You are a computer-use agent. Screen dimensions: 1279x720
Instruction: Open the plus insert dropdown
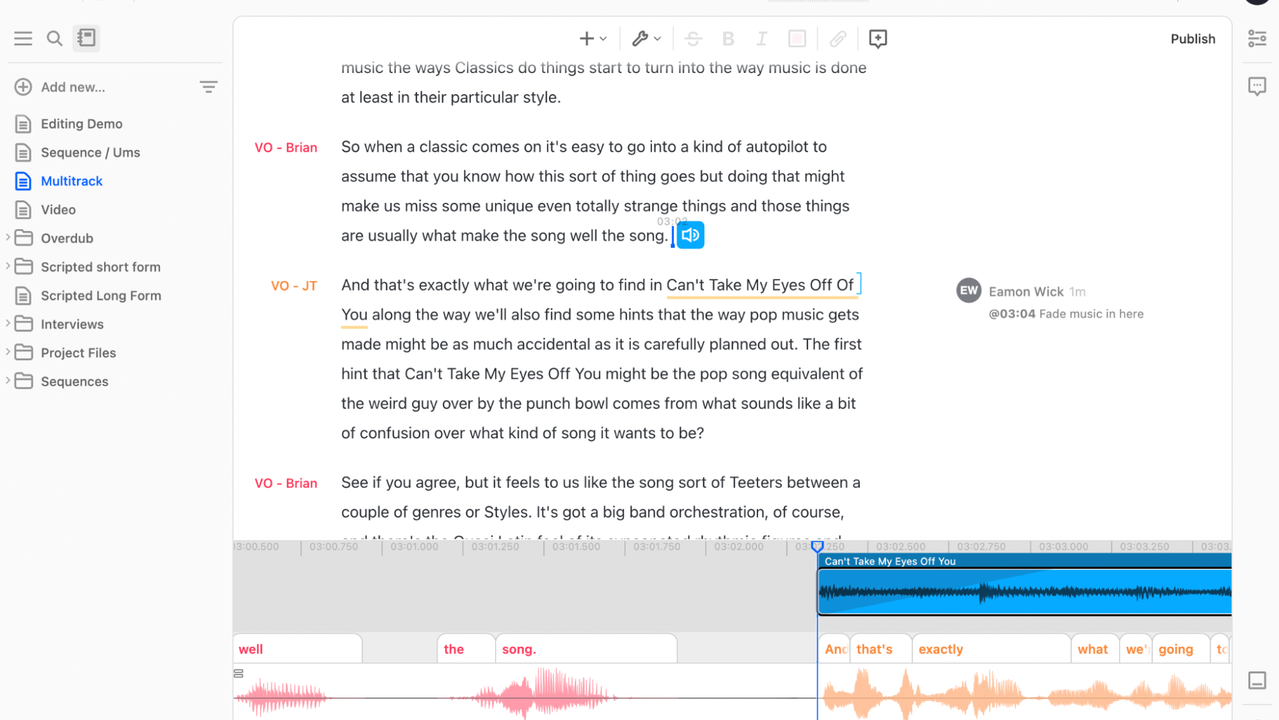[x=592, y=39]
